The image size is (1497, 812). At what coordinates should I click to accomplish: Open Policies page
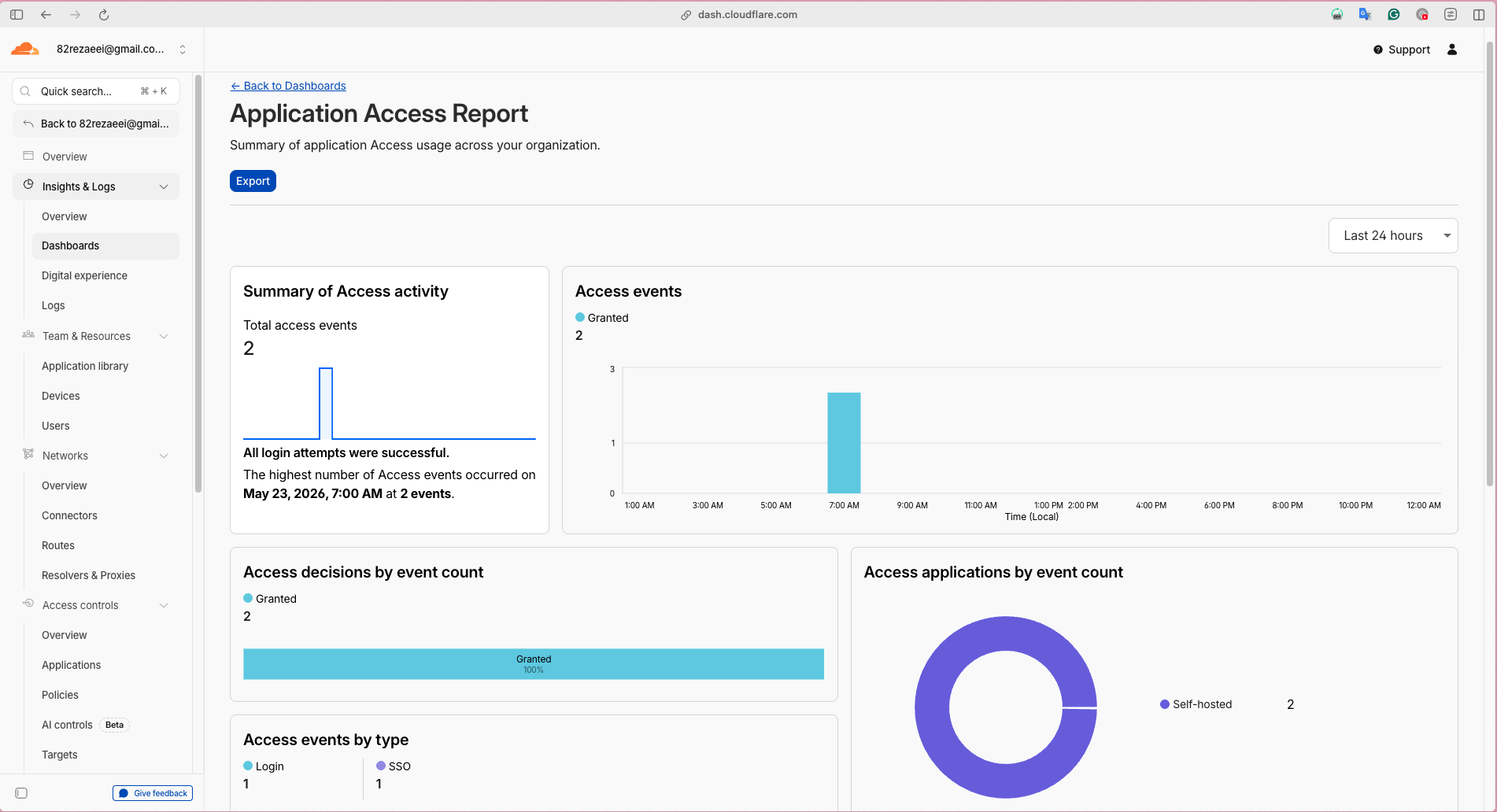point(105,695)
